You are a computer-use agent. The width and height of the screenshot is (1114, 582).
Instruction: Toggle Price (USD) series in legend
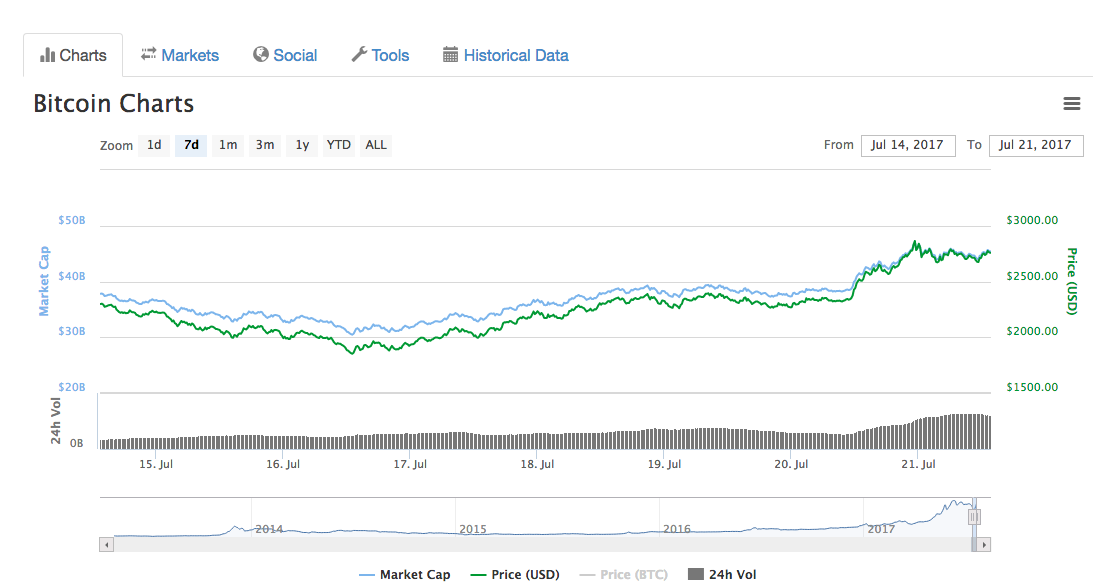click(x=515, y=574)
